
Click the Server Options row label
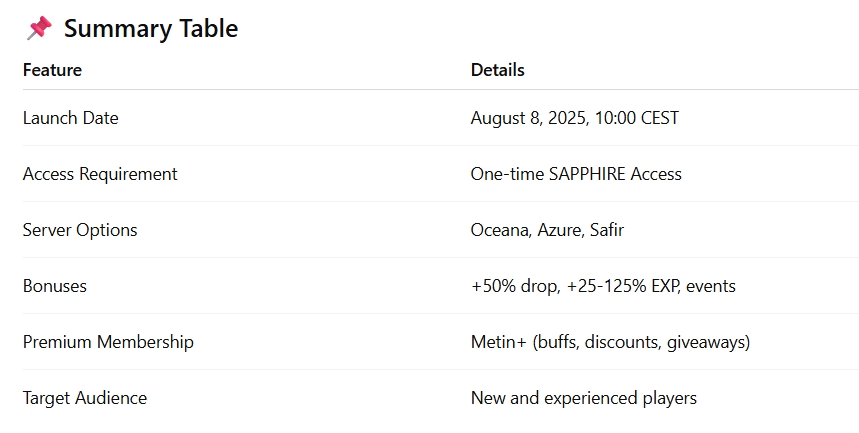80,230
